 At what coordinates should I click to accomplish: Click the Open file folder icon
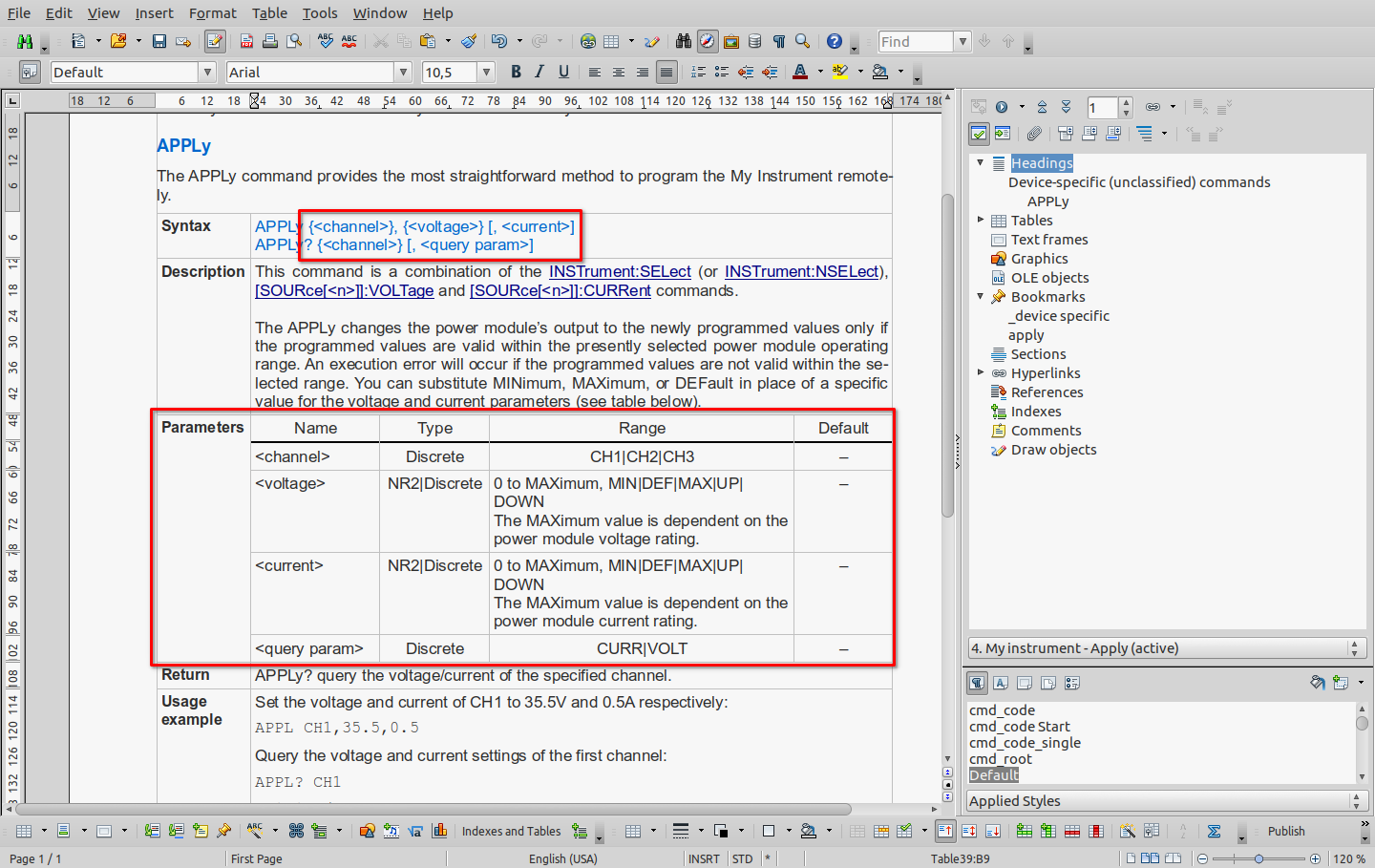coord(118,41)
